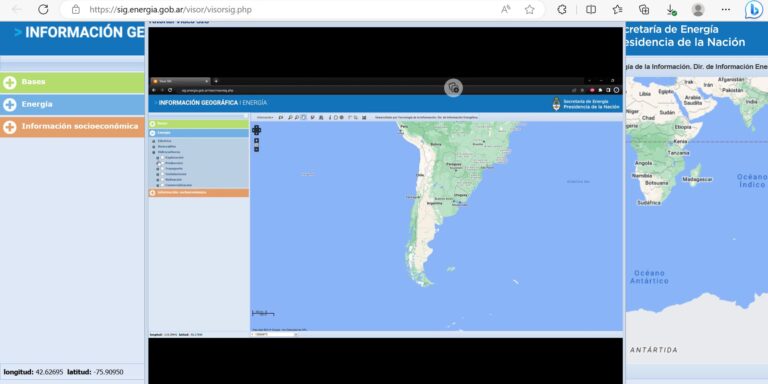Click the Tanzania label on the map
The height and width of the screenshot is (384, 768).
(x=678, y=153)
